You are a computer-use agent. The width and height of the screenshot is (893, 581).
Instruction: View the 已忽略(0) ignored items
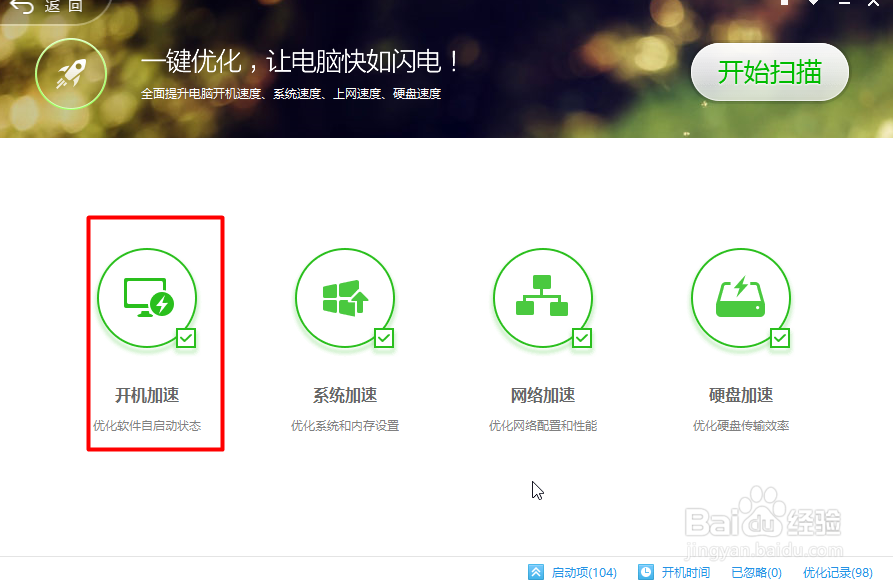(756, 572)
